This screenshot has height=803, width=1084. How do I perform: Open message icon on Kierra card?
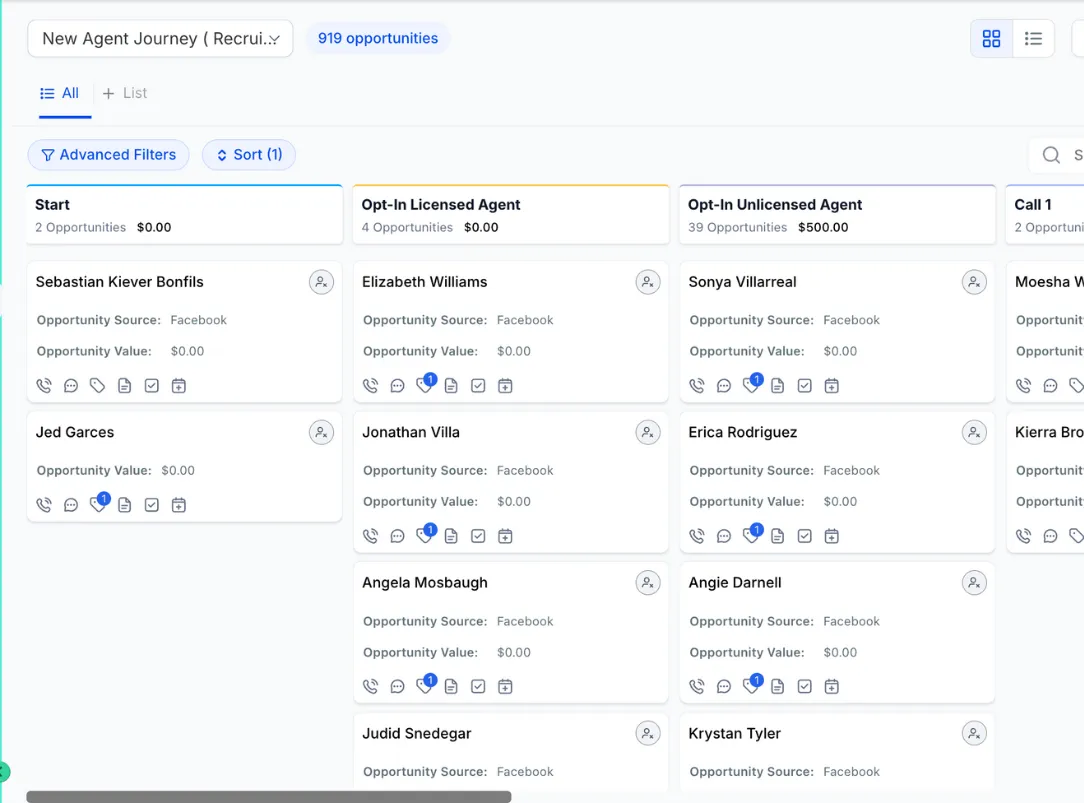pyautogui.click(x=1050, y=536)
